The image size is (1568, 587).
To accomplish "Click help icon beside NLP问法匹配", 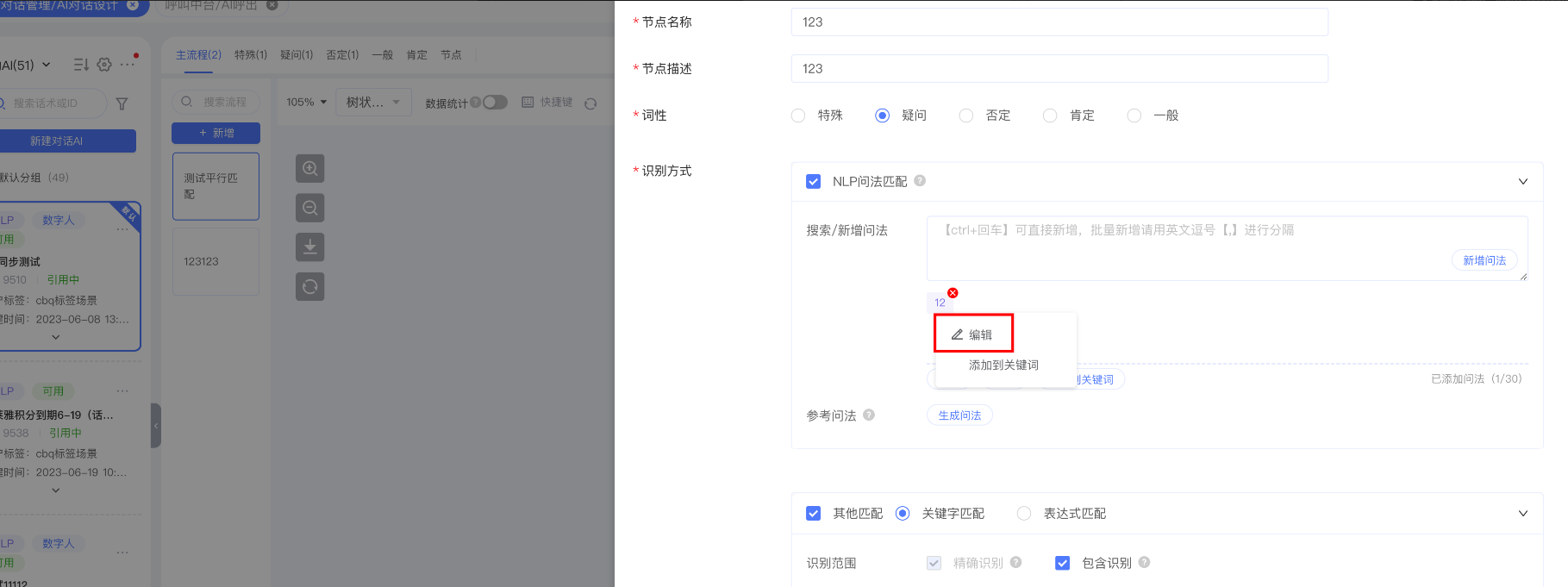I will [920, 181].
